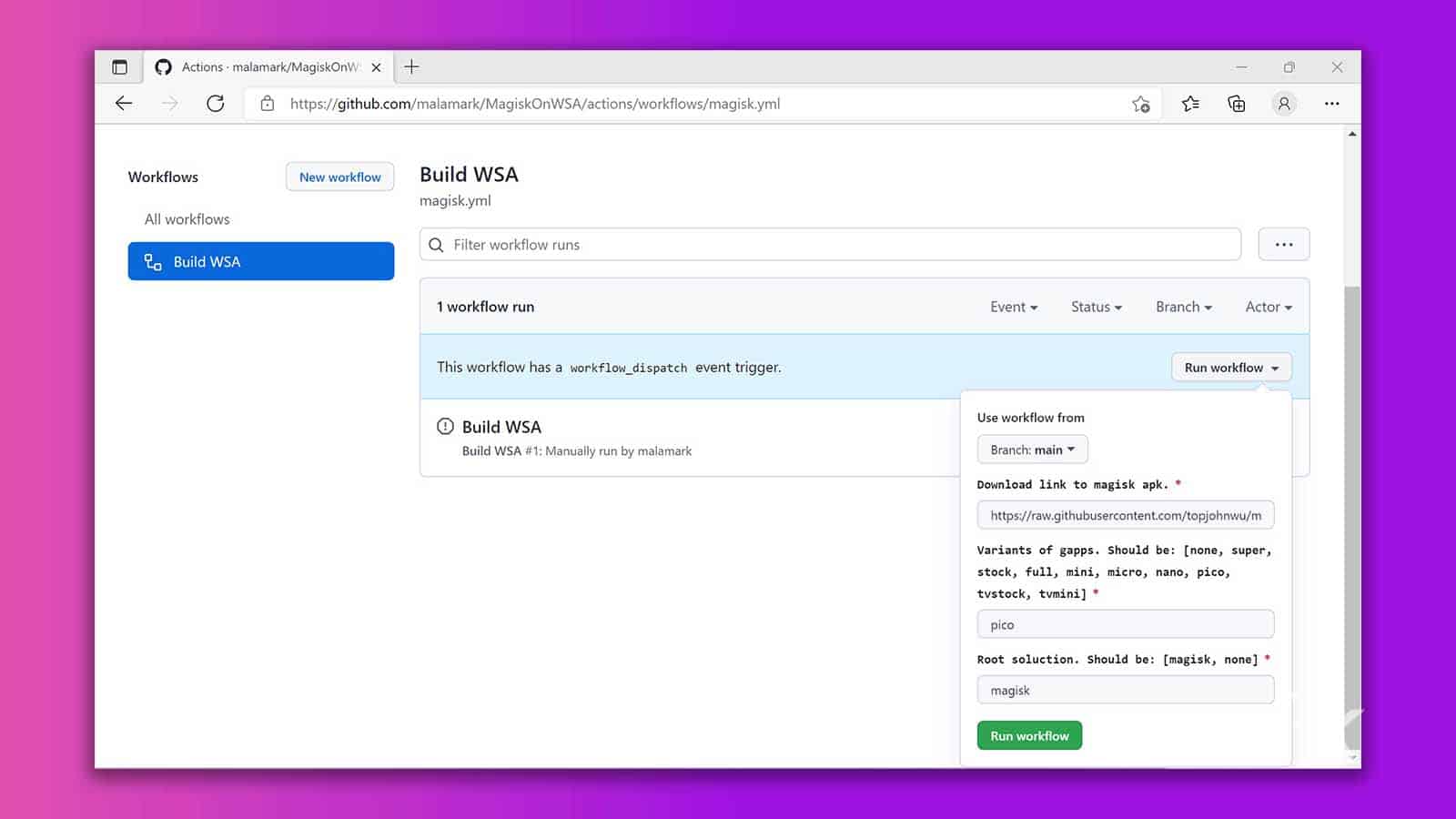Click workflow_dispatch code text
Screen dimensions: 1456x819
pos(628,368)
